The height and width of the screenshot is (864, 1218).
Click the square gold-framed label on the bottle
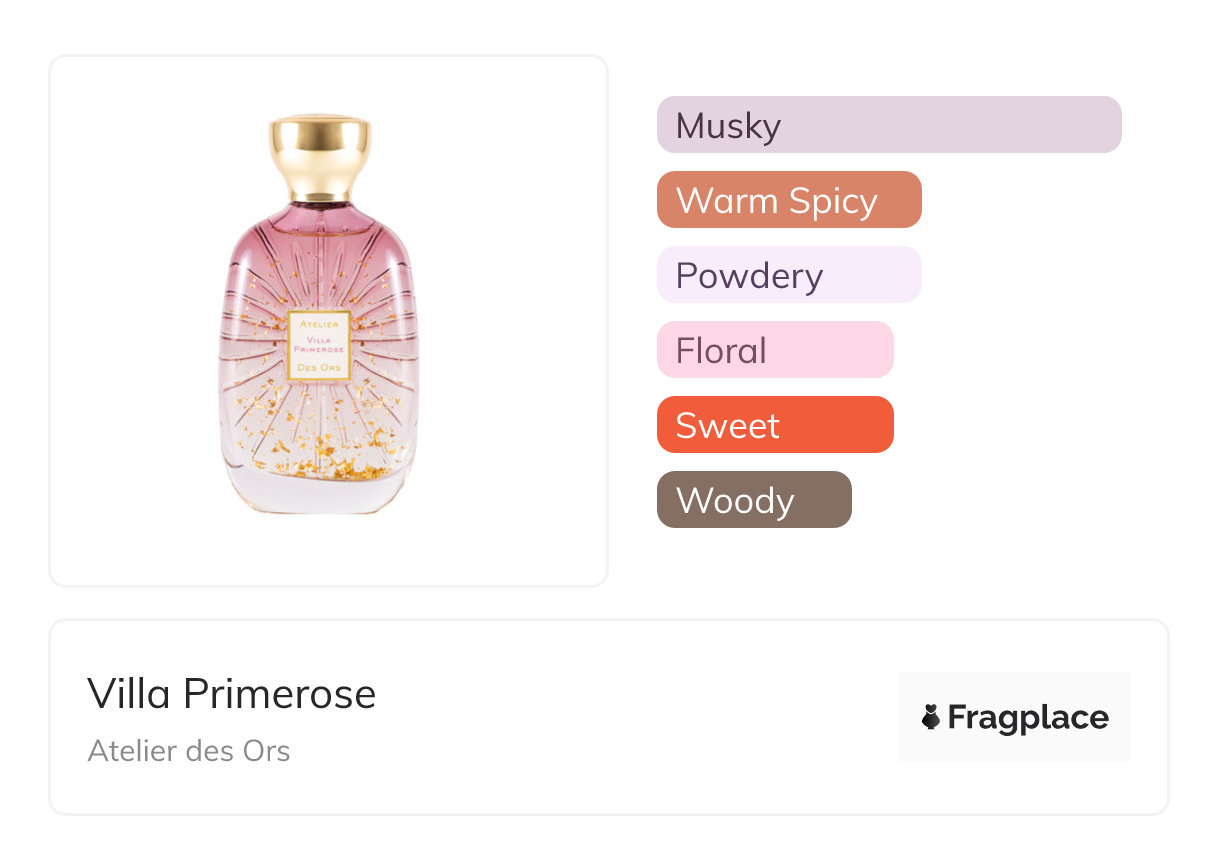point(319,345)
